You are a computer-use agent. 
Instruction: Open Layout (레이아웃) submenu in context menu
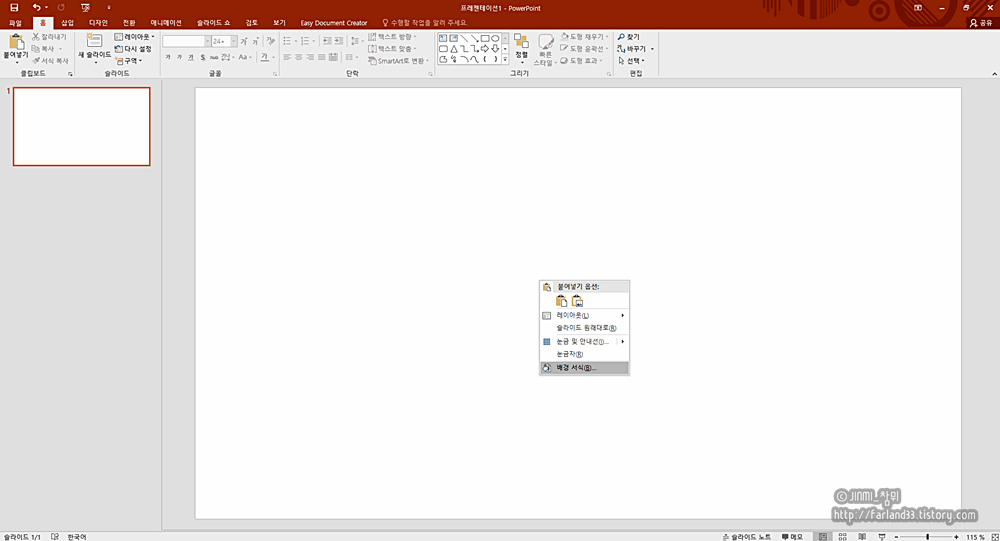point(584,315)
